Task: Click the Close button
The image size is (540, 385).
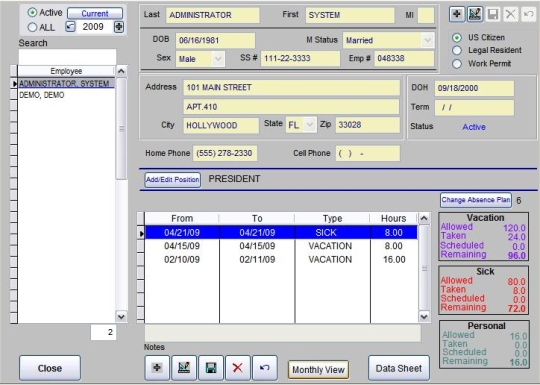Action: pos(50,368)
